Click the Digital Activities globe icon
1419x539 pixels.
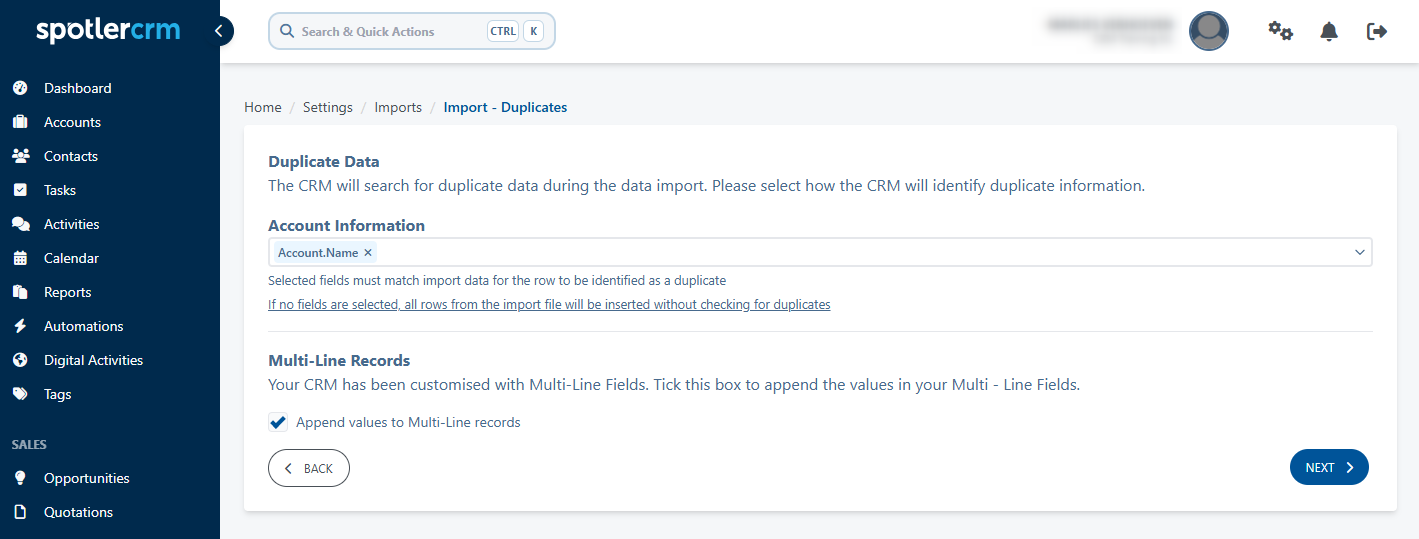point(20,360)
